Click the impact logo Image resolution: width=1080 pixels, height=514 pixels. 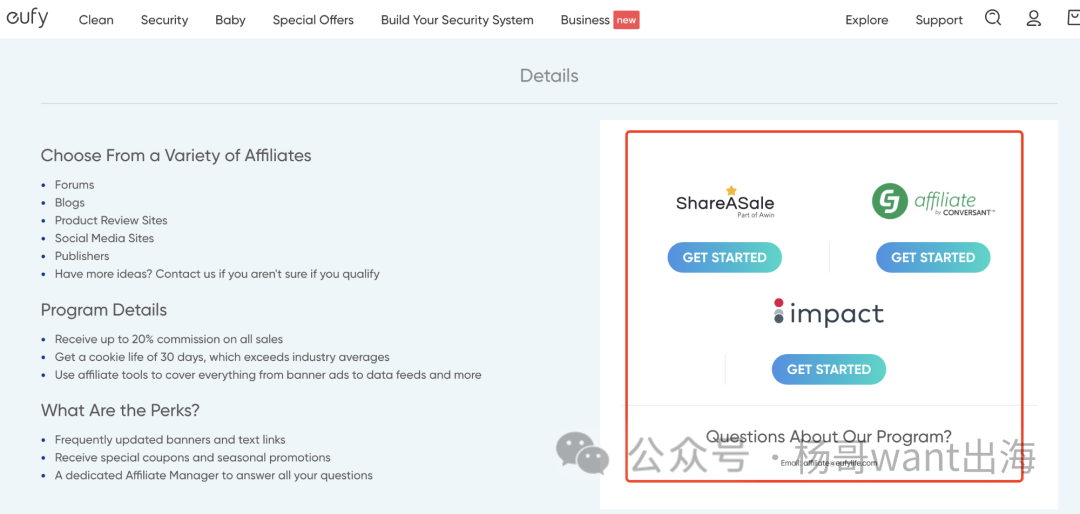(x=829, y=314)
